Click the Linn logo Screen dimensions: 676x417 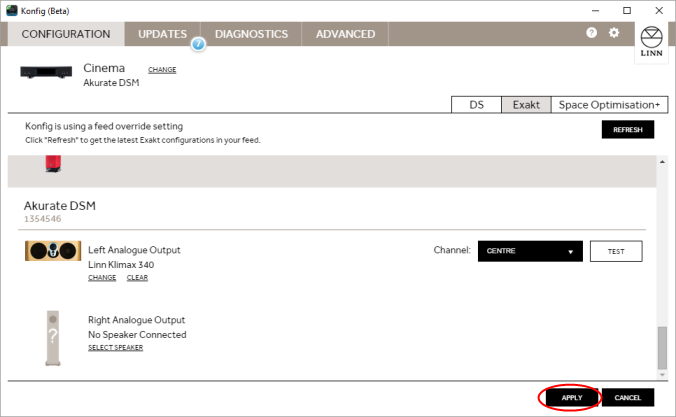click(x=651, y=42)
